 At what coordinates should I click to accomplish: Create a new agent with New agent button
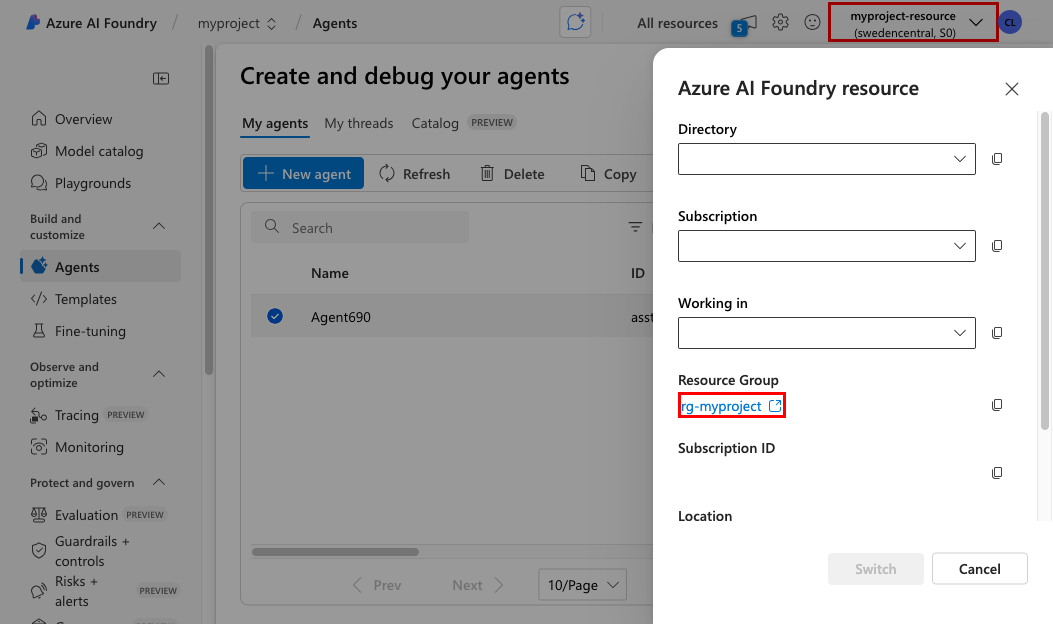click(x=303, y=173)
